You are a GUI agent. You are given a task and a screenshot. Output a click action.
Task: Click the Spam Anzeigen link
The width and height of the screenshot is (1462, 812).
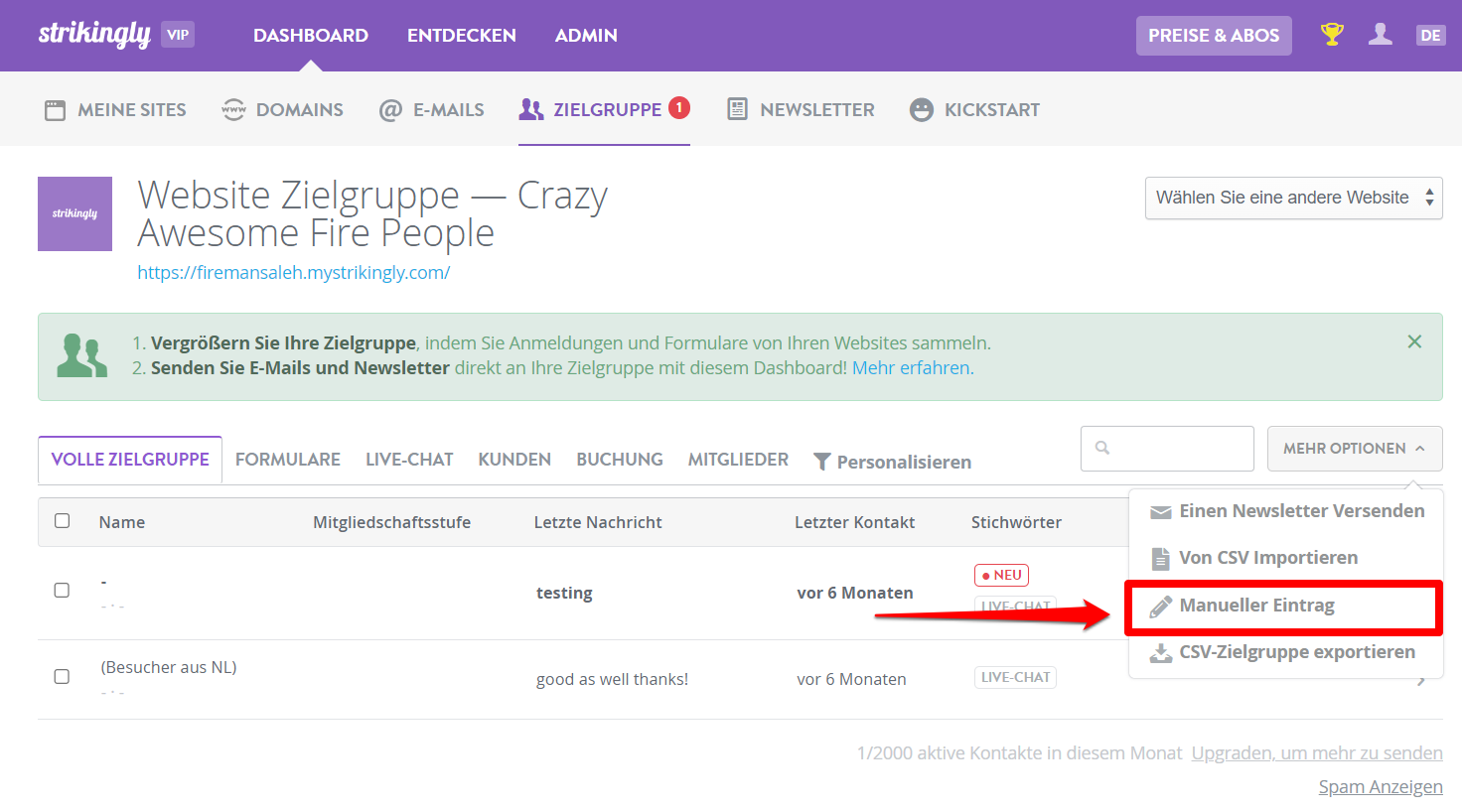tap(1381, 787)
